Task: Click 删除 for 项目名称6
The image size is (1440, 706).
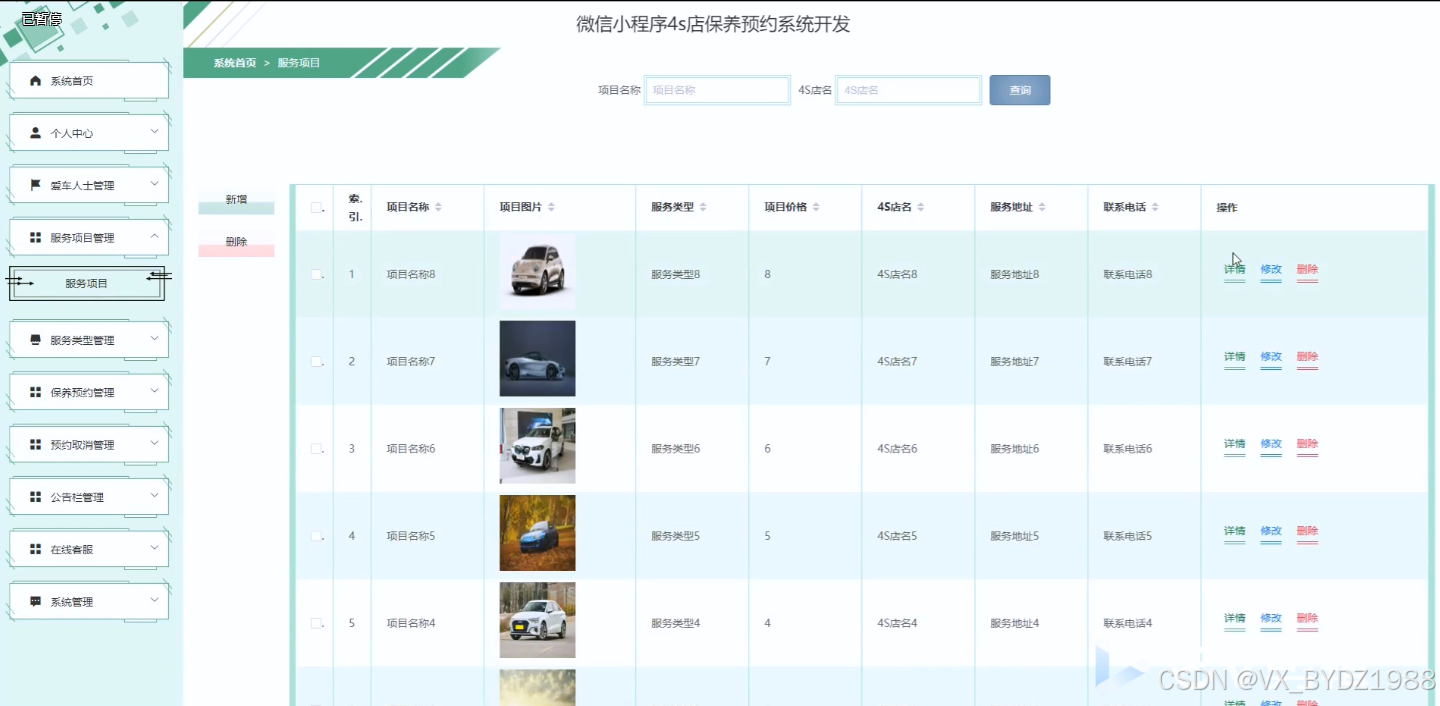Action: [x=1307, y=445]
